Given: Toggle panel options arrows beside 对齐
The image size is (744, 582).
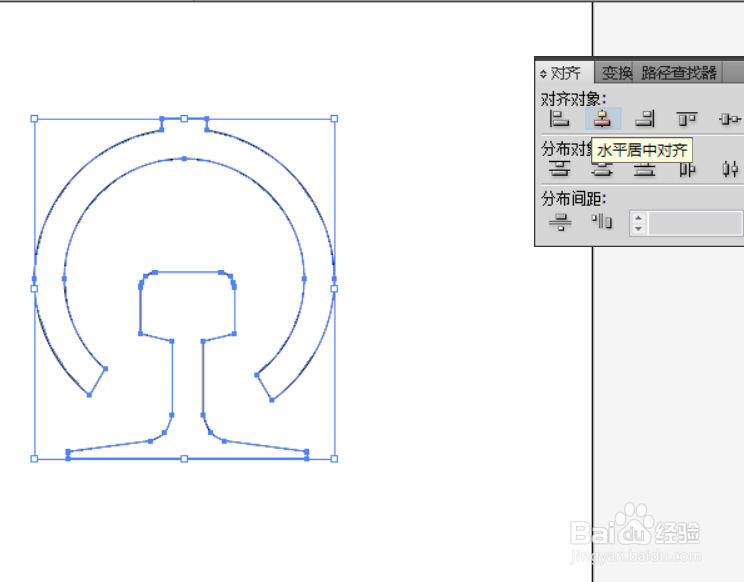Looking at the screenshot, I should 543,74.
